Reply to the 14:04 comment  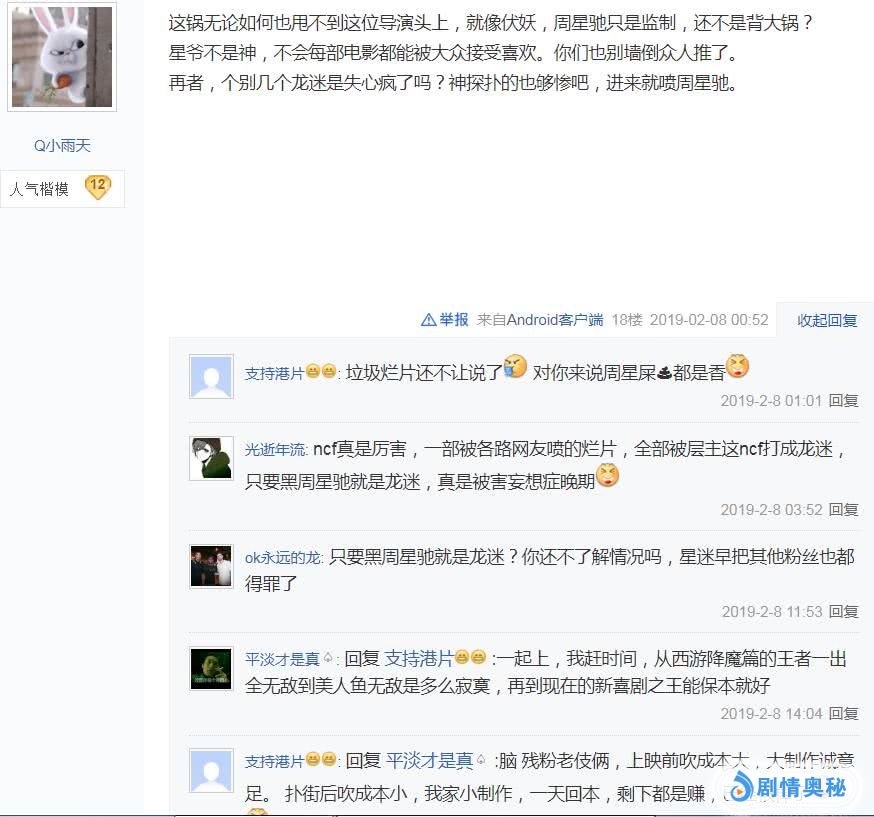(843, 713)
